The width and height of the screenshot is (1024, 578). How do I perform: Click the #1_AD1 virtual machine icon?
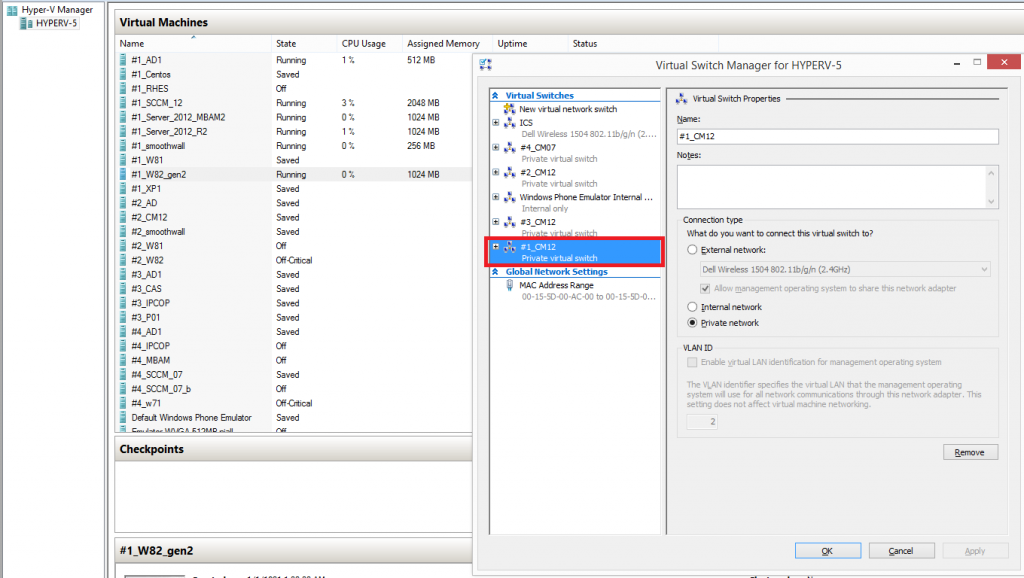[124, 60]
